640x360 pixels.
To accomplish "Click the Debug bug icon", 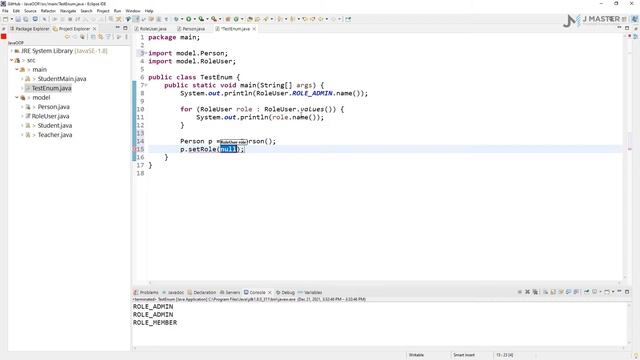I will 176,19.
